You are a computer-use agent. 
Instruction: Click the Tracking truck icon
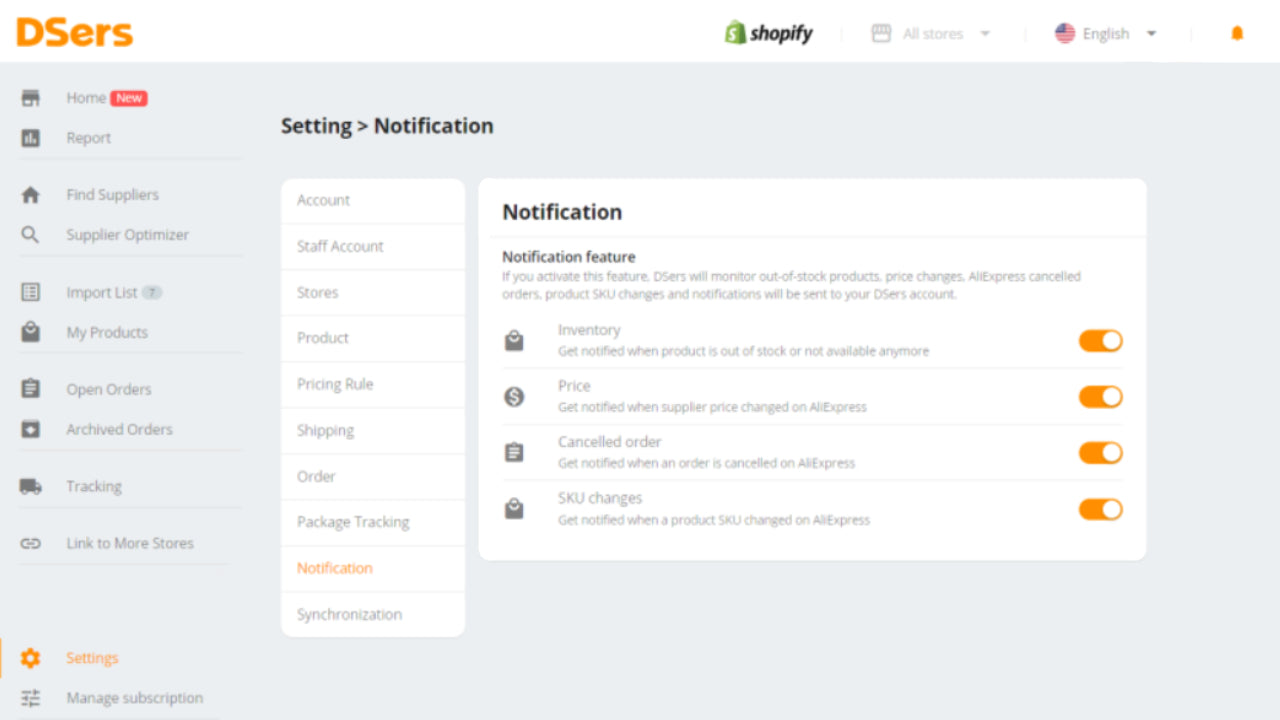31,487
